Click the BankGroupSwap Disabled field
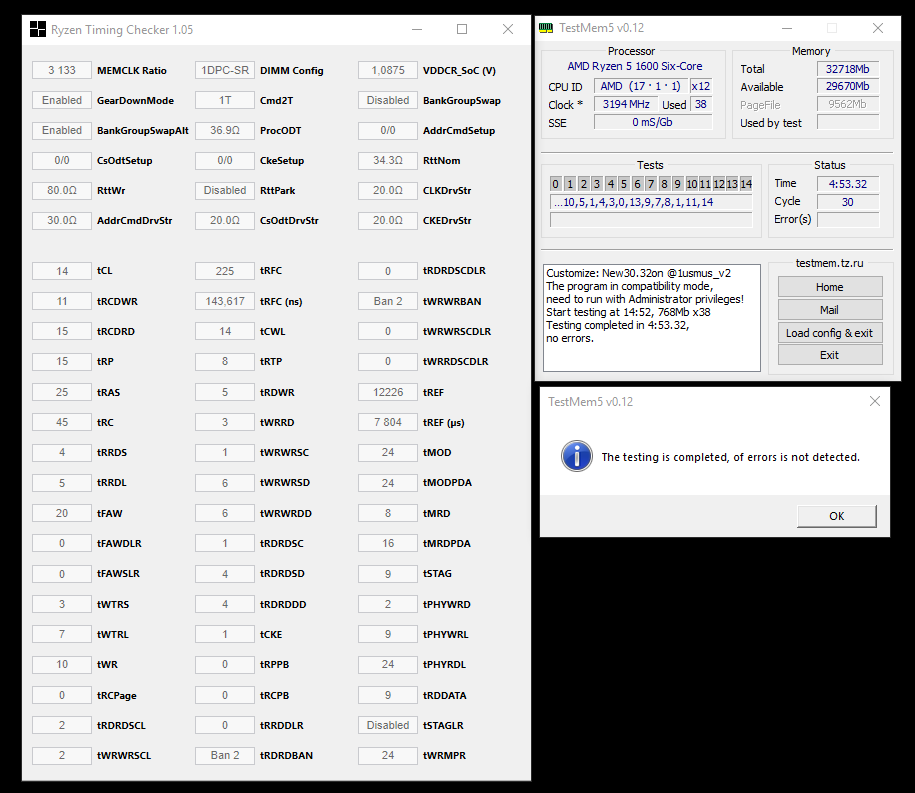This screenshot has height=793, width=915. [387, 100]
